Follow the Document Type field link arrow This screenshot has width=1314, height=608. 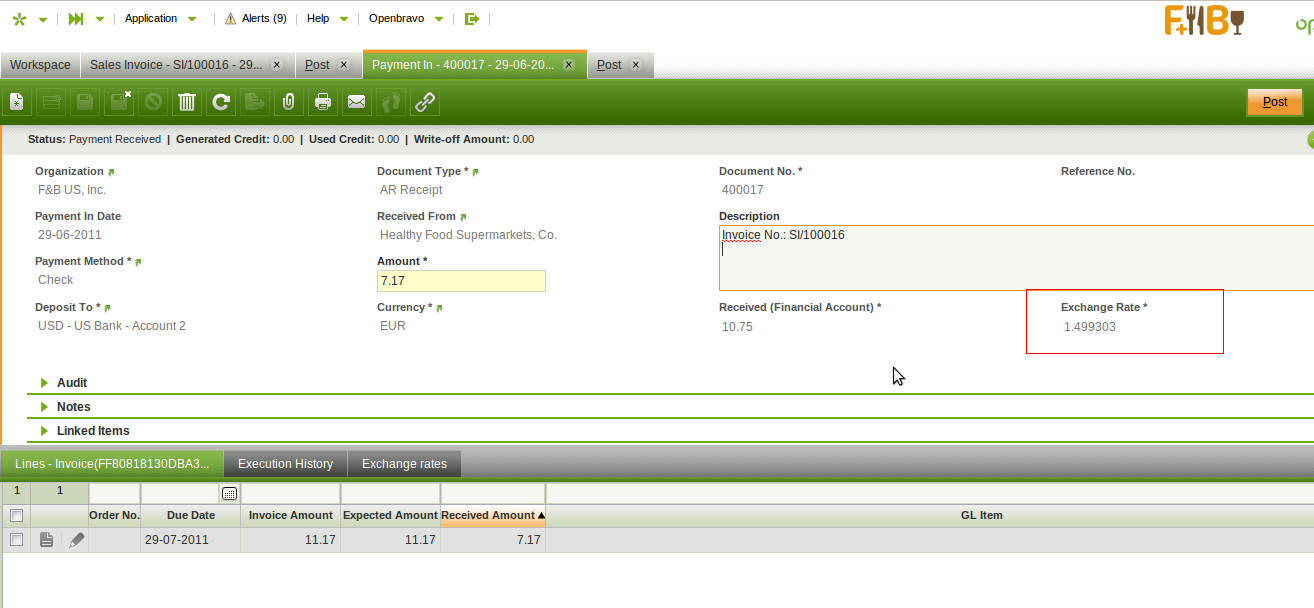click(x=475, y=173)
